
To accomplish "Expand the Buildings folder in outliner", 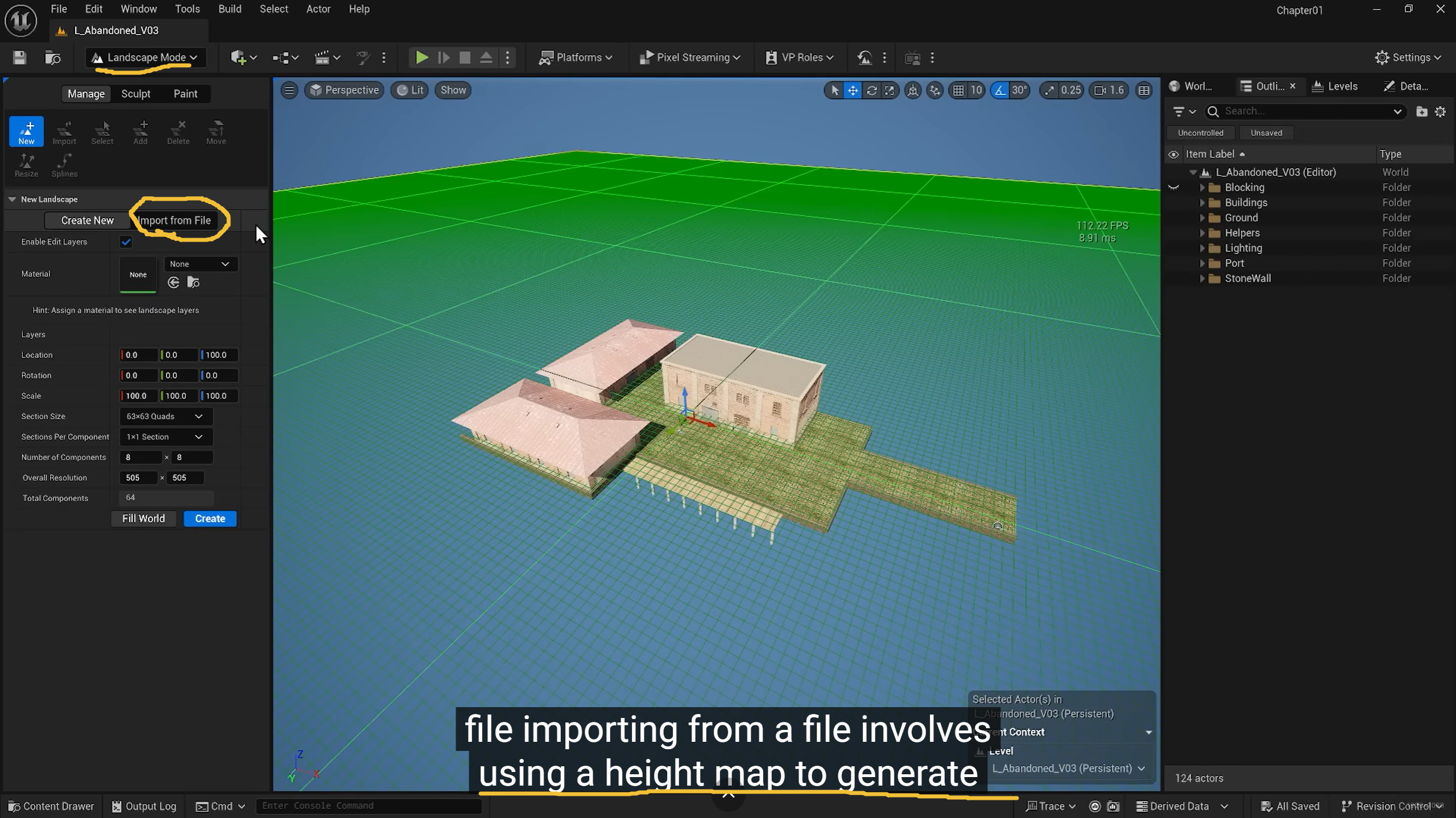I will click(x=1202, y=203).
